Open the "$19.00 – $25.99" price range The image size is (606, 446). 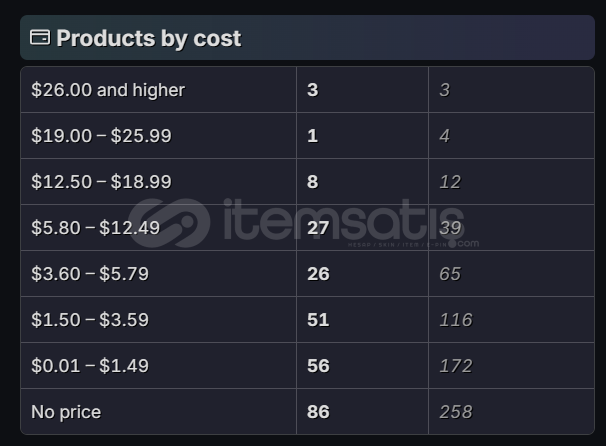pyautogui.click(x=101, y=136)
